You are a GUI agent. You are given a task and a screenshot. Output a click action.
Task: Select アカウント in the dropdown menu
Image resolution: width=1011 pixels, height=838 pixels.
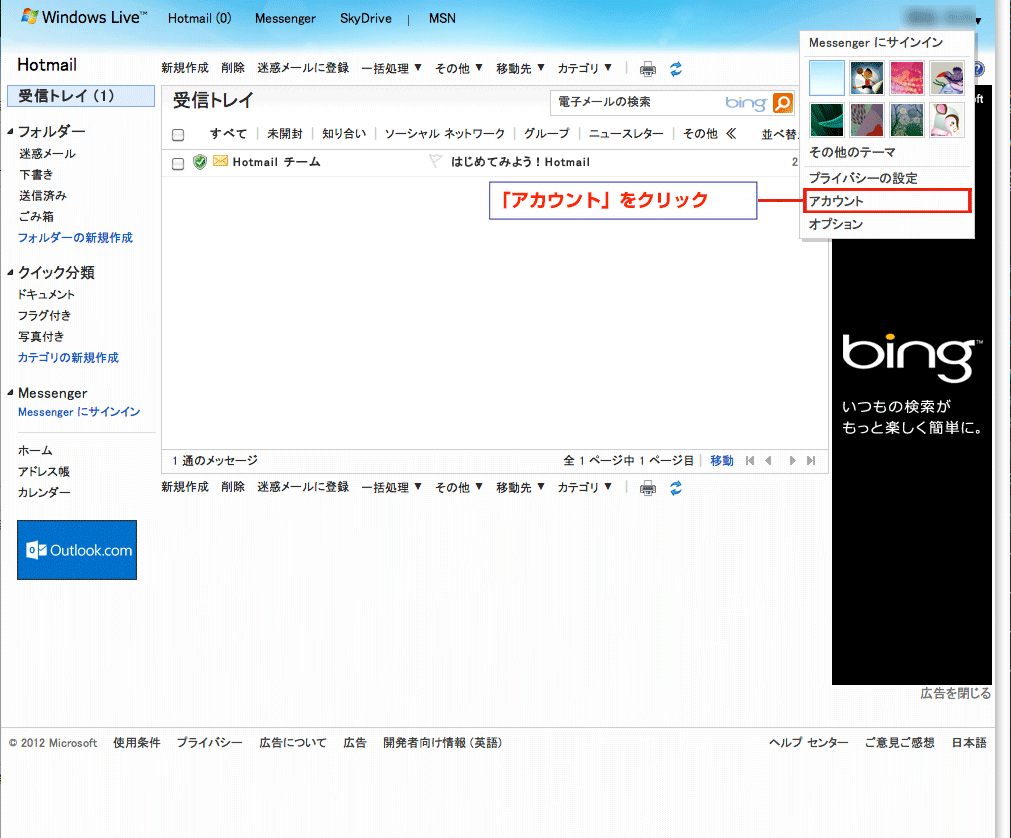click(x=887, y=200)
